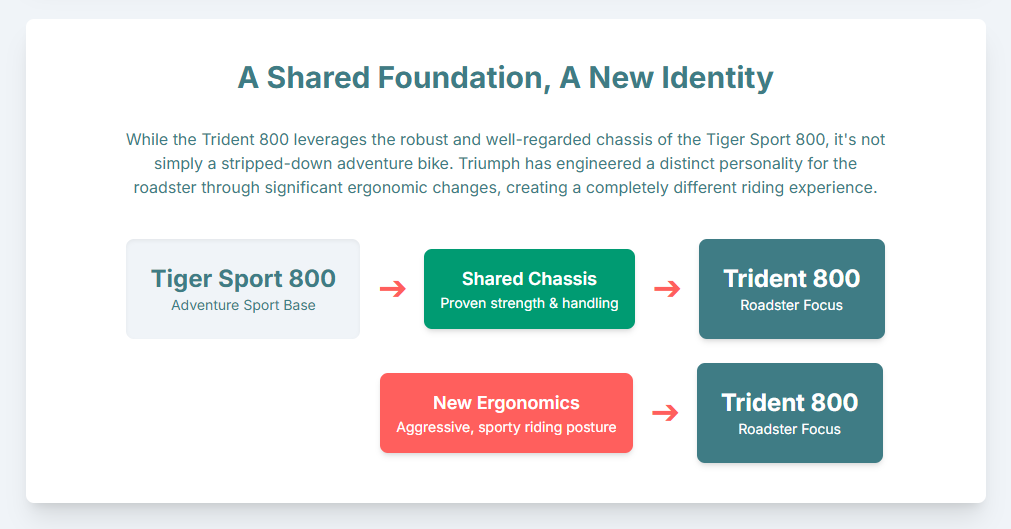The image size is (1011, 529).
Task: Click the Trident 800 title beside New Ergonomics
Action: pyautogui.click(x=789, y=402)
